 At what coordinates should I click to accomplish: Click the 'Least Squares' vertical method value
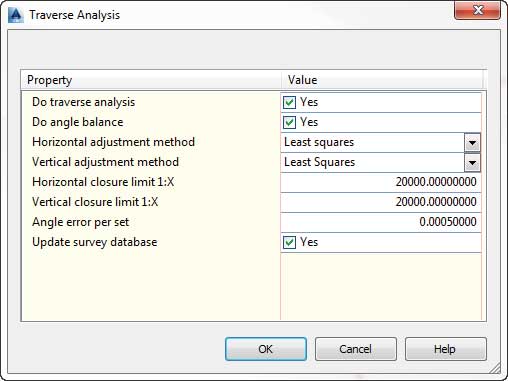(x=319, y=162)
